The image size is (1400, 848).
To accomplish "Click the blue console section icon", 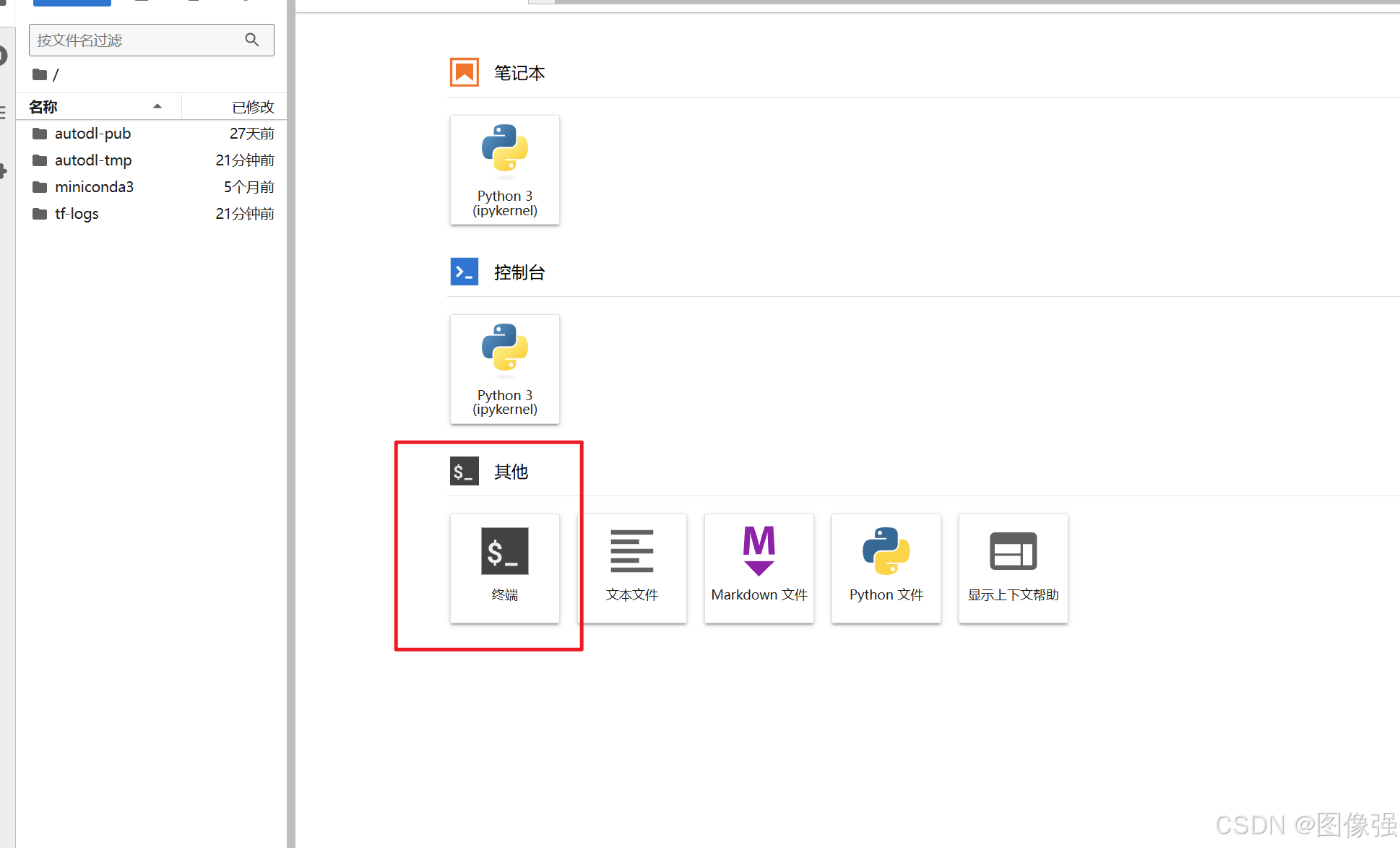I will 464,272.
